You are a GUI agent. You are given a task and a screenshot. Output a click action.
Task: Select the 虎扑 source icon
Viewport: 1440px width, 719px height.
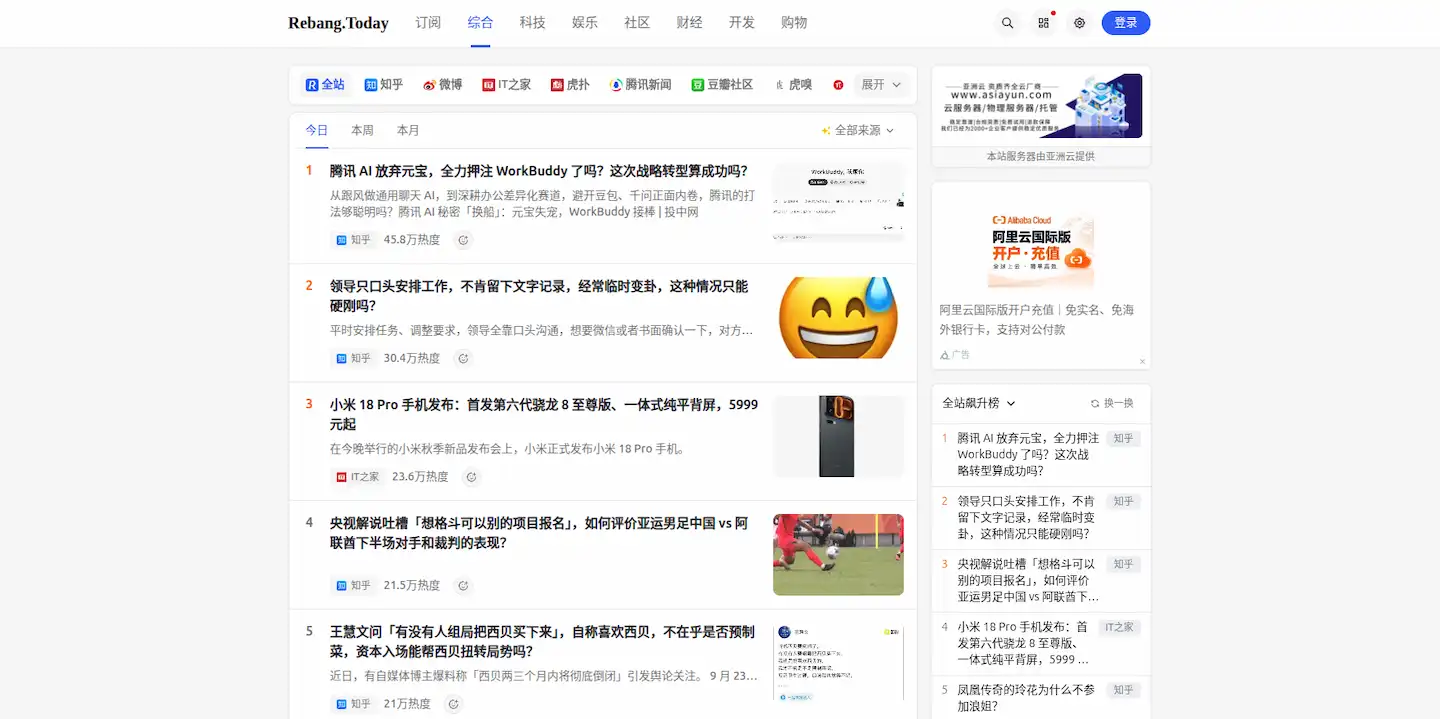click(571, 85)
